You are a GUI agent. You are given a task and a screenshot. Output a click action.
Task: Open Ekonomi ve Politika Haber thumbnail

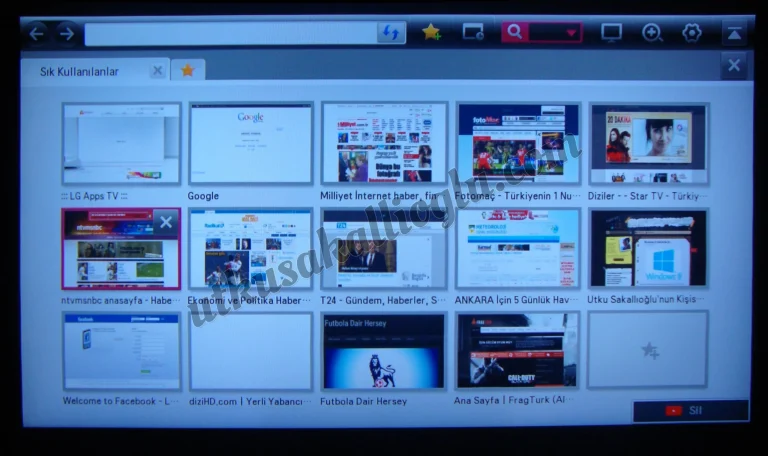coord(251,249)
